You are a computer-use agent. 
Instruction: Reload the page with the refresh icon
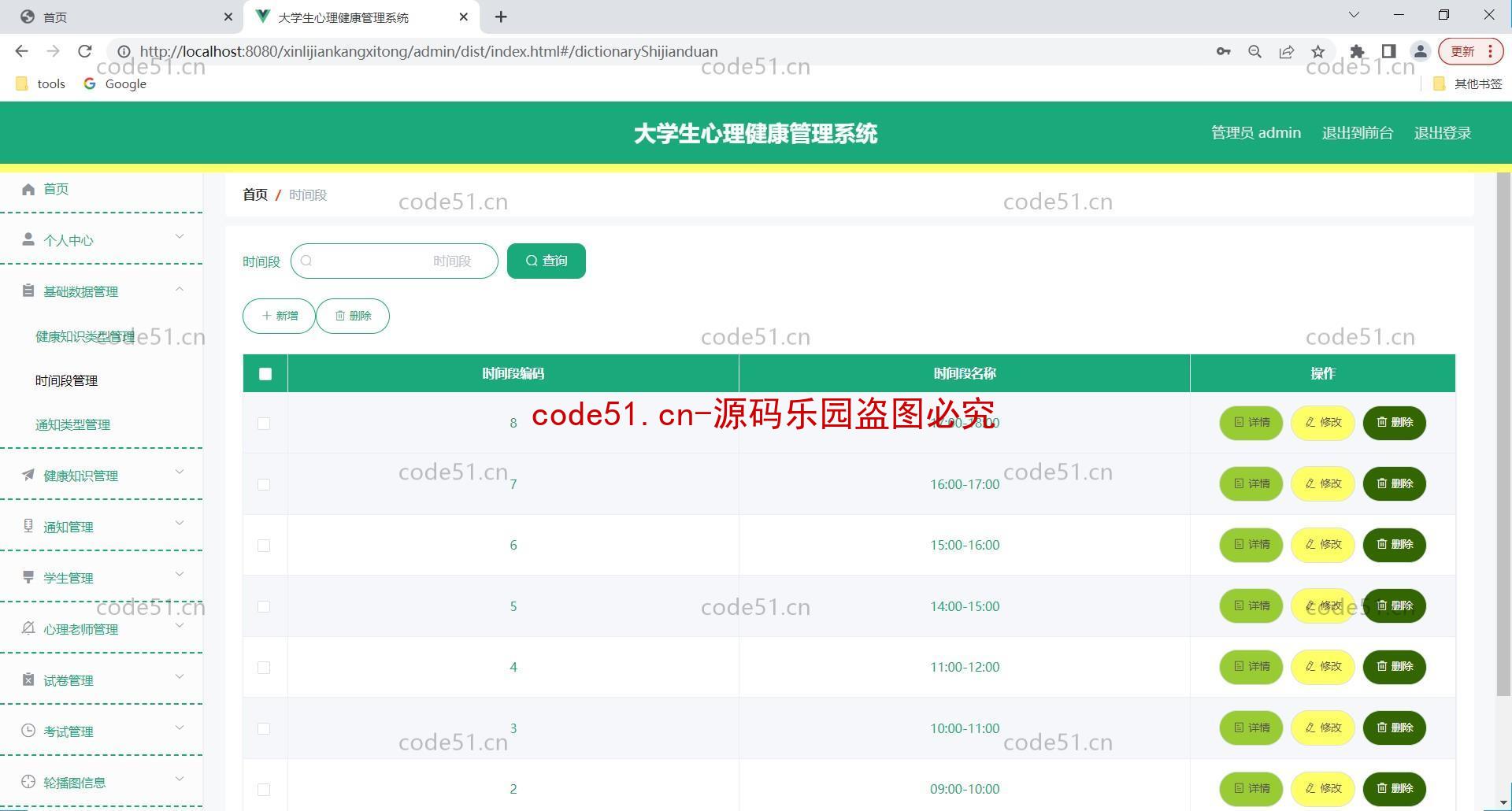tap(85, 51)
